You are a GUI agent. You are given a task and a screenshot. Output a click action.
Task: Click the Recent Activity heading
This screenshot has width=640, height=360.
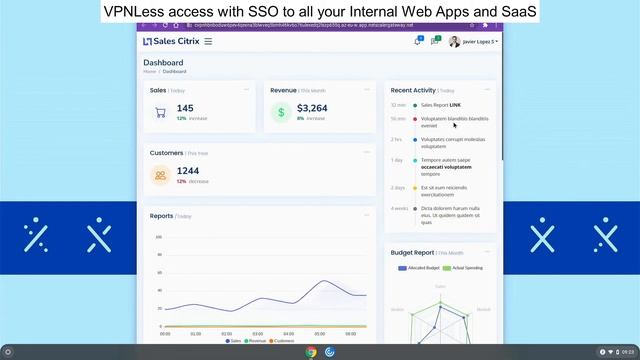coord(413,90)
